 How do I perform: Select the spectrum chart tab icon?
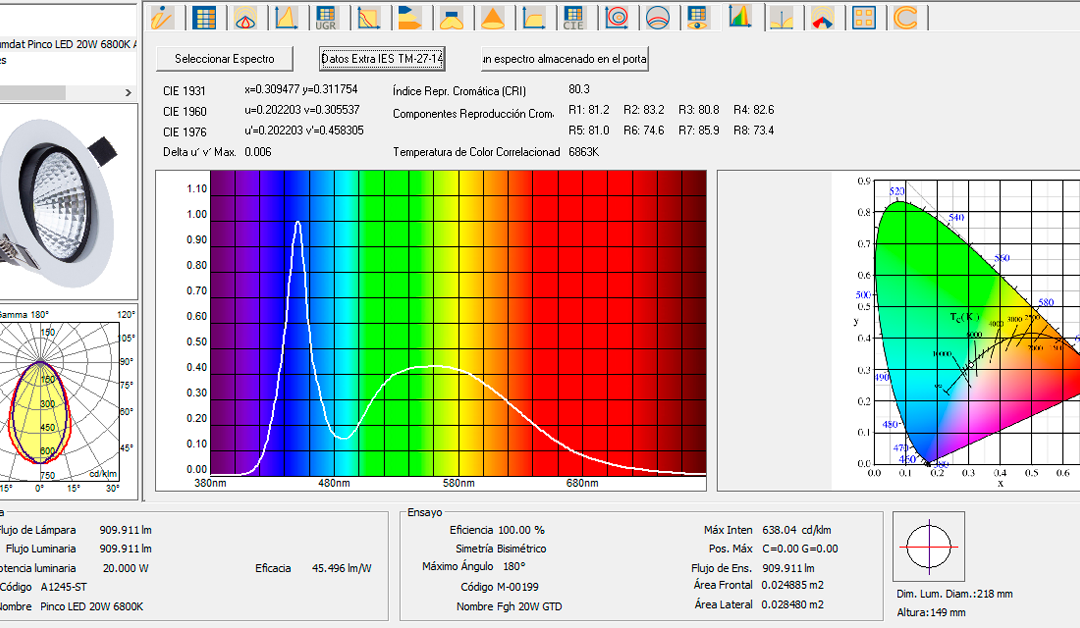740,17
